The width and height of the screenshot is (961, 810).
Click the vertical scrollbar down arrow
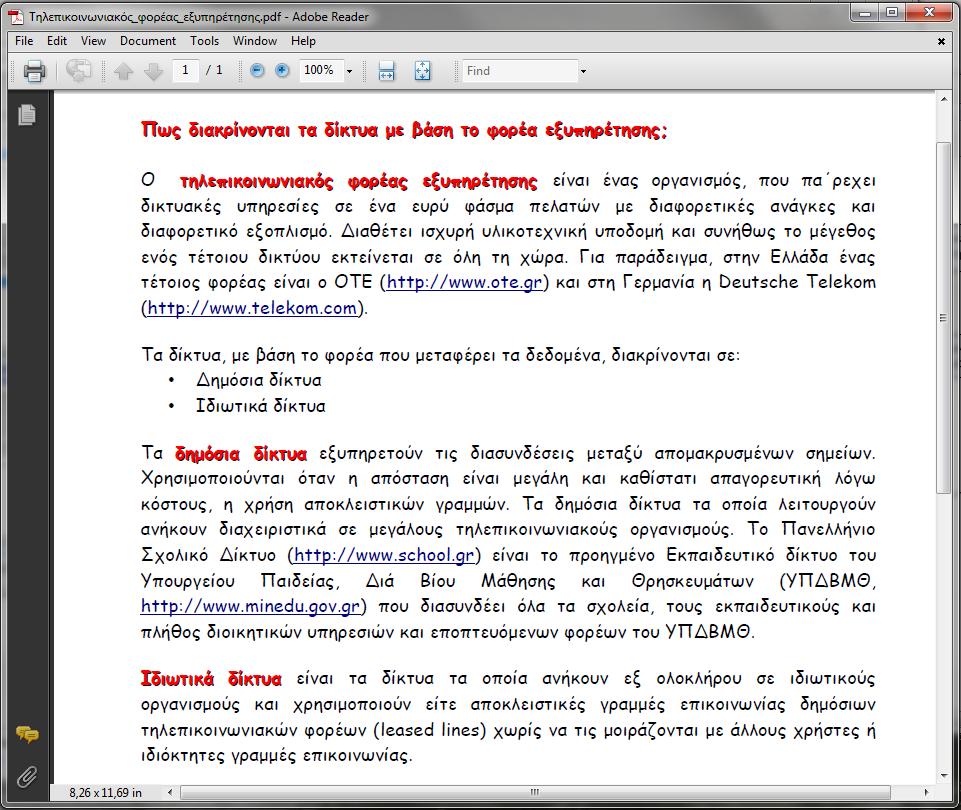pos(943,776)
